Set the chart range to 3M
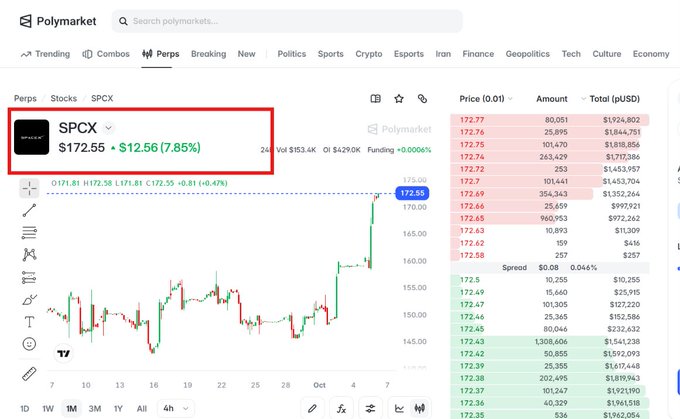The image size is (680, 419). pyautogui.click(x=95, y=409)
